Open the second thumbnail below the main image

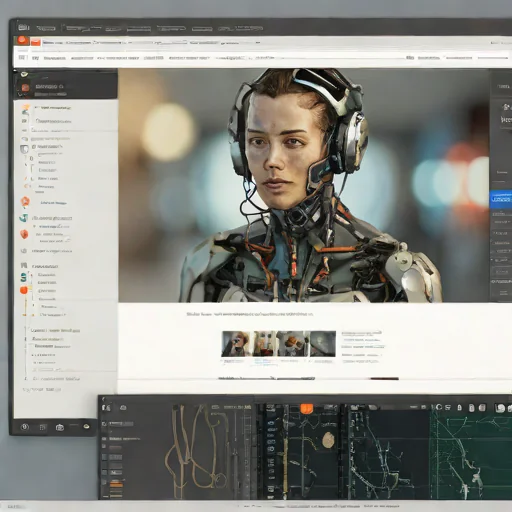pos(265,344)
